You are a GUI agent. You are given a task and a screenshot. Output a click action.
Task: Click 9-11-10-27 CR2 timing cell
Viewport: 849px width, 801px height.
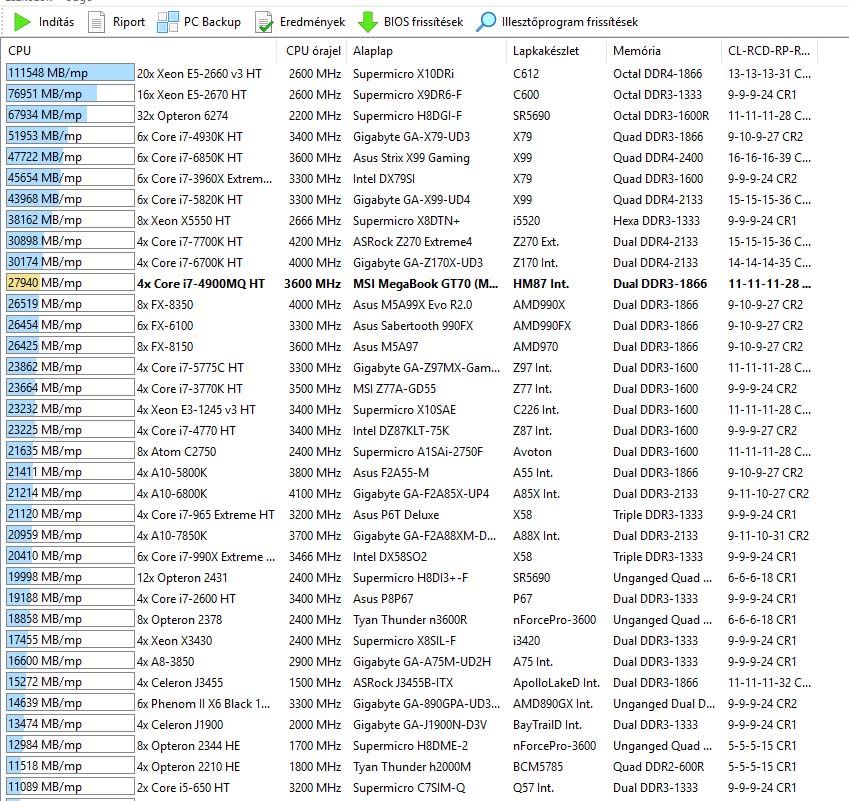click(x=768, y=494)
